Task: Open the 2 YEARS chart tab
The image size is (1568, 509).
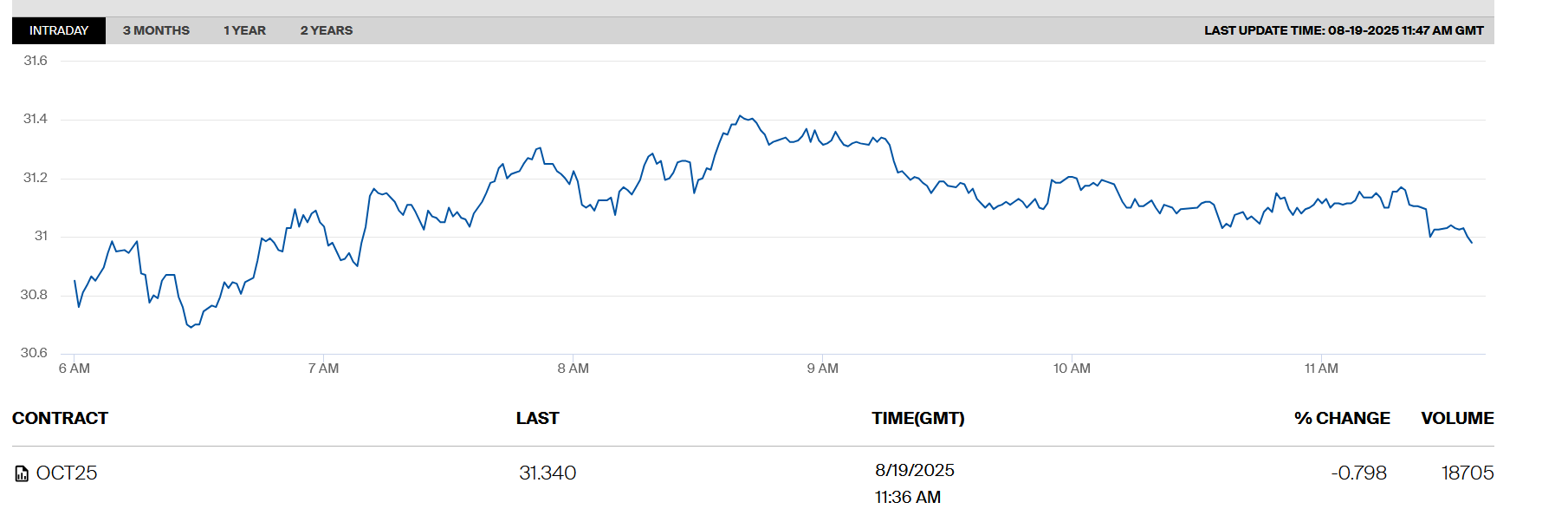Action: [327, 30]
